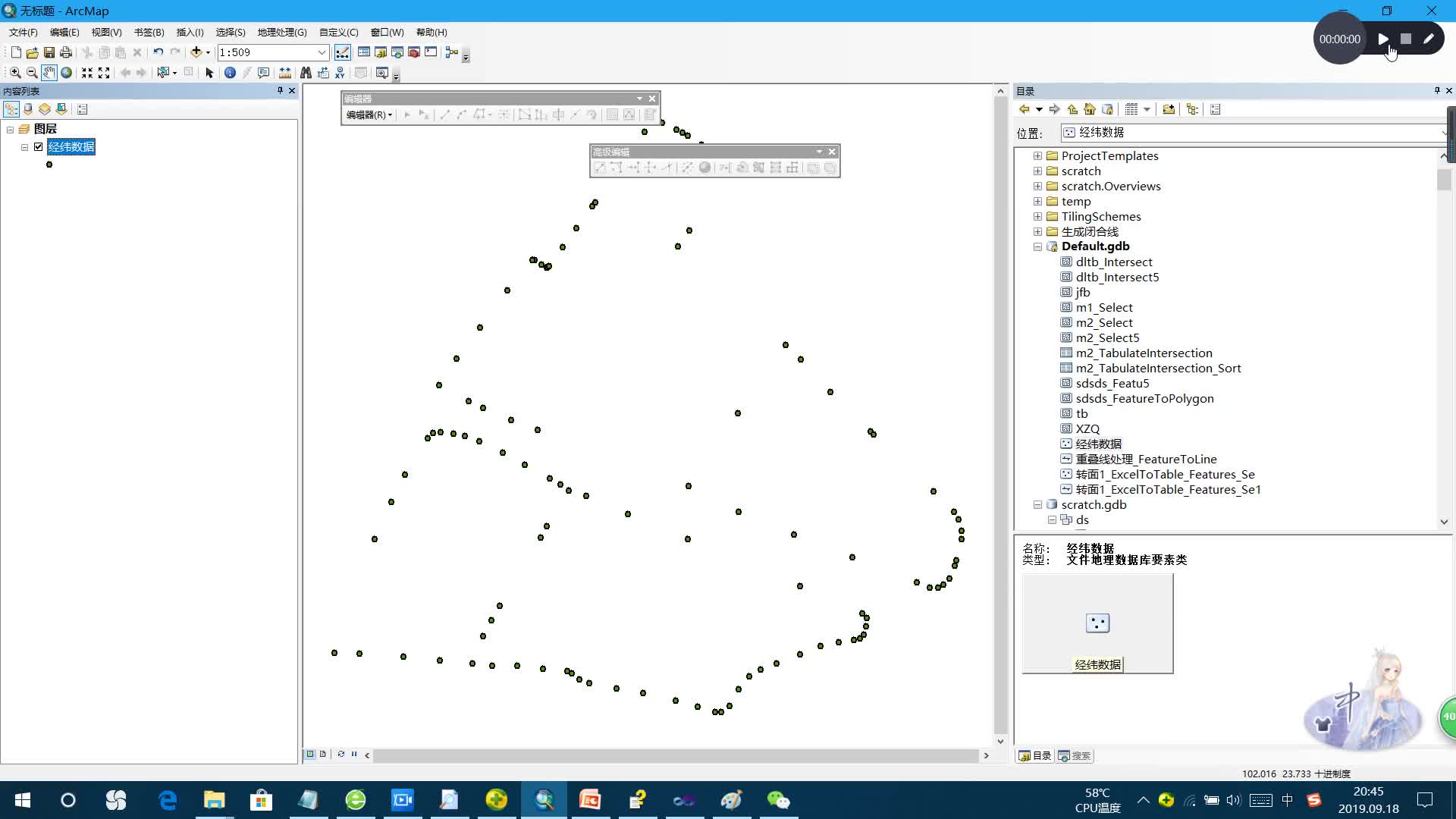
Task: Collapse the Default.gdb node
Action: (x=1037, y=246)
